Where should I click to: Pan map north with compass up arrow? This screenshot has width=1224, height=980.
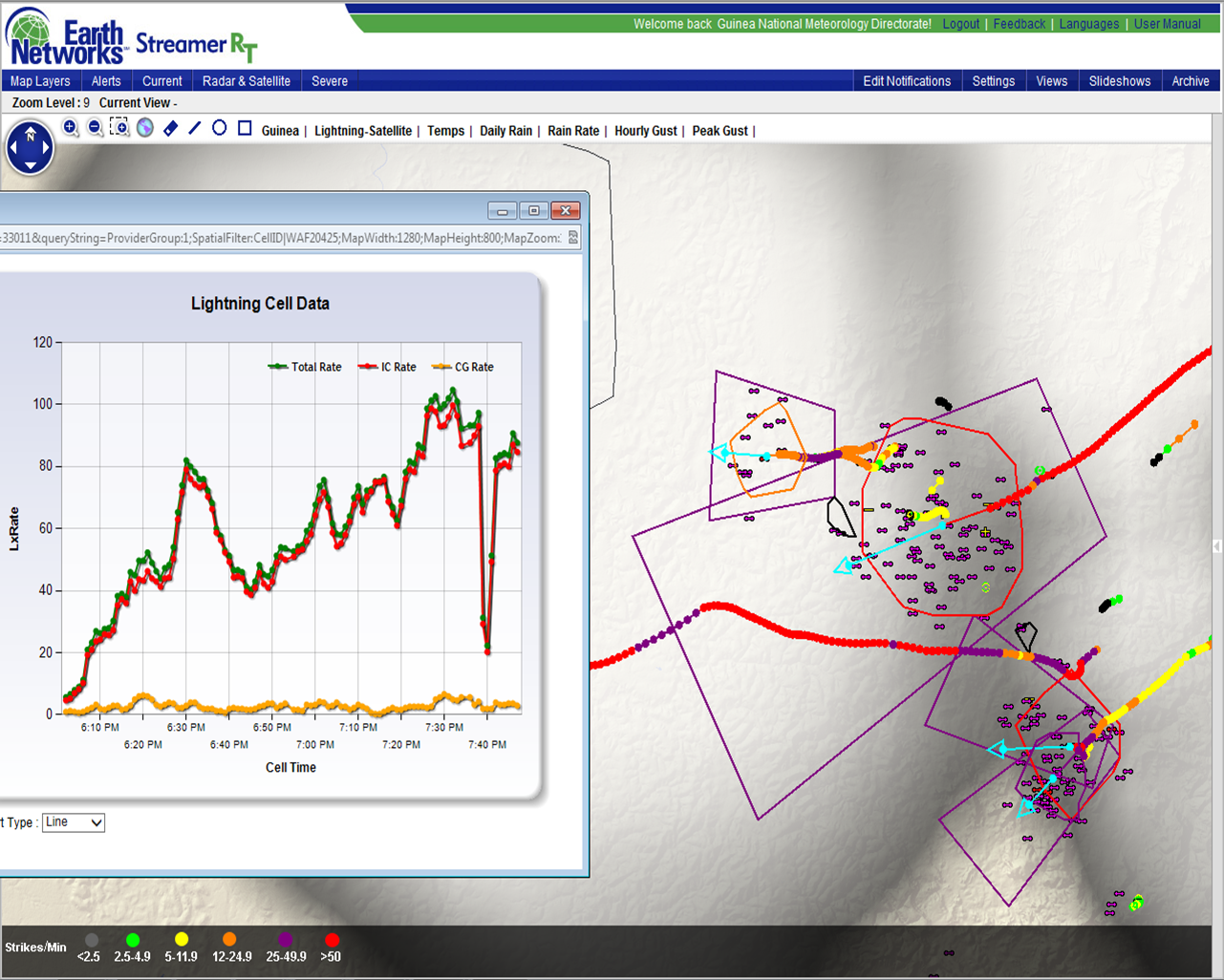[x=31, y=132]
